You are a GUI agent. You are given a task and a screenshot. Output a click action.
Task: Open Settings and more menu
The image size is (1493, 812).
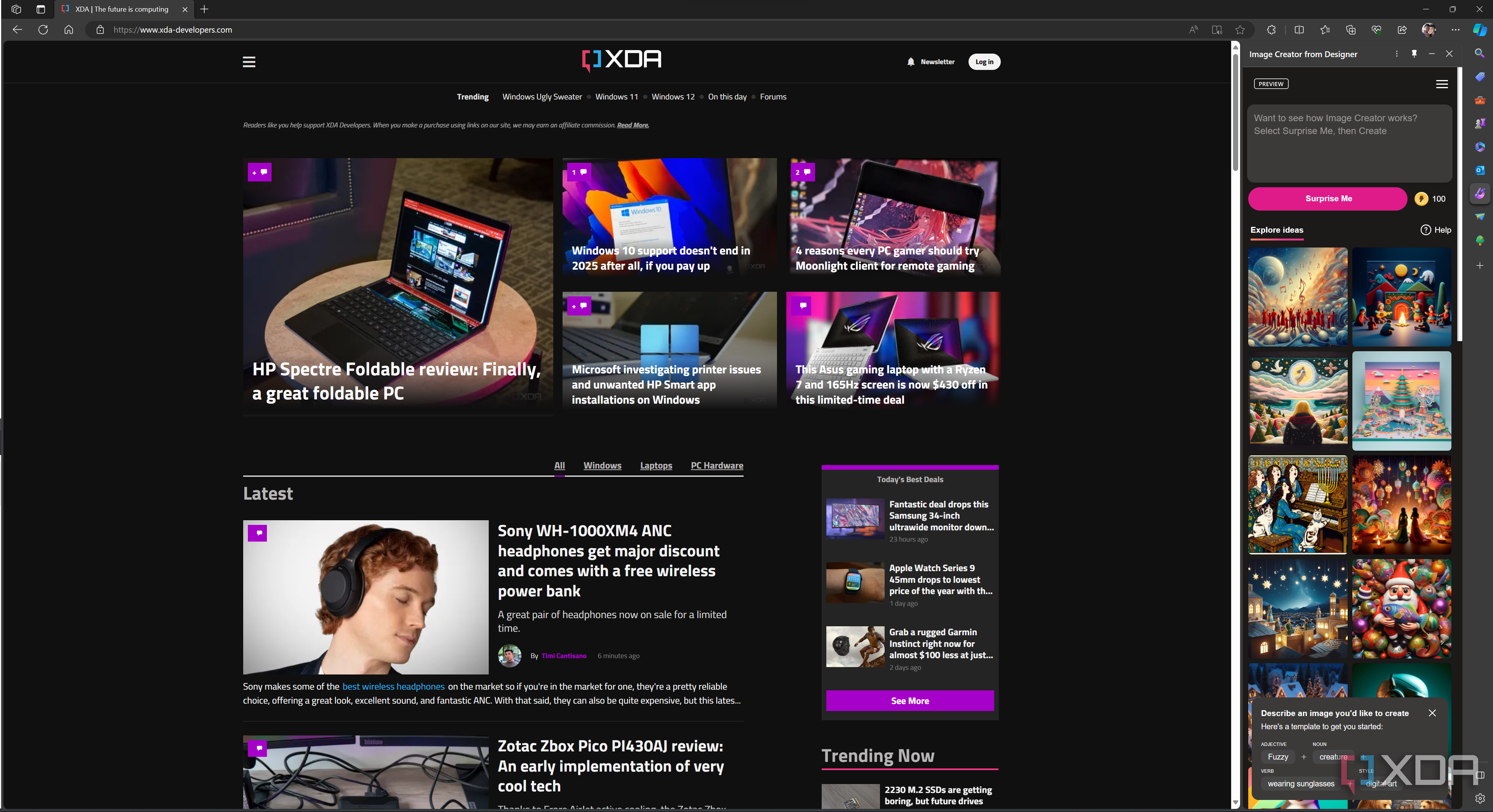(1455, 30)
